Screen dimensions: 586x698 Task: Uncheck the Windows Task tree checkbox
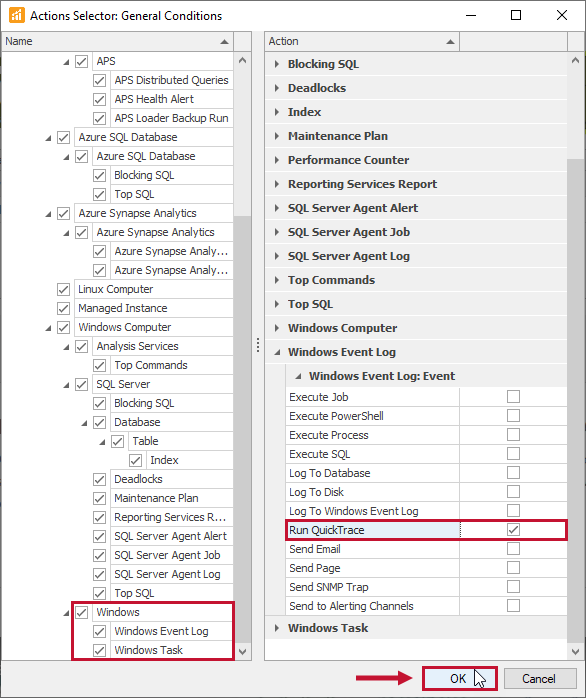tap(99, 650)
